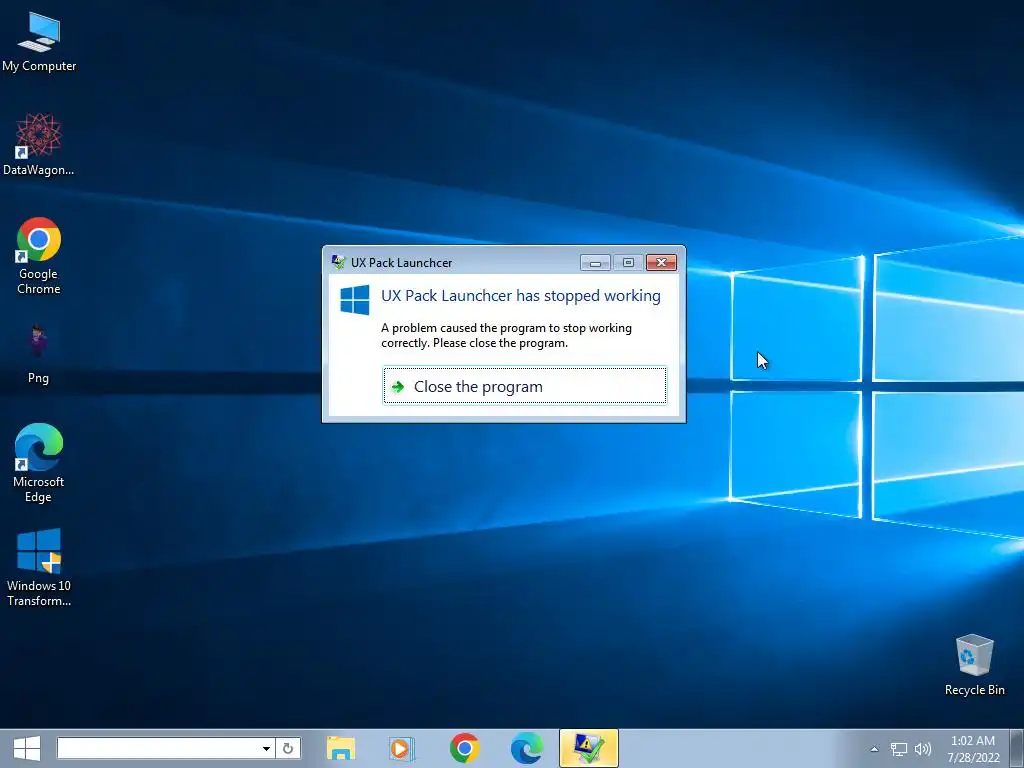Launch Chrome from the taskbar
1024x768 pixels.
[x=464, y=748]
